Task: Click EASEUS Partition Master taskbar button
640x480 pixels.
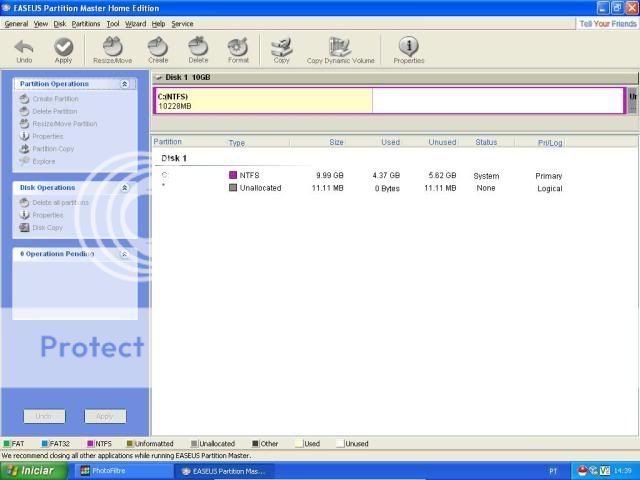Action: (x=224, y=471)
